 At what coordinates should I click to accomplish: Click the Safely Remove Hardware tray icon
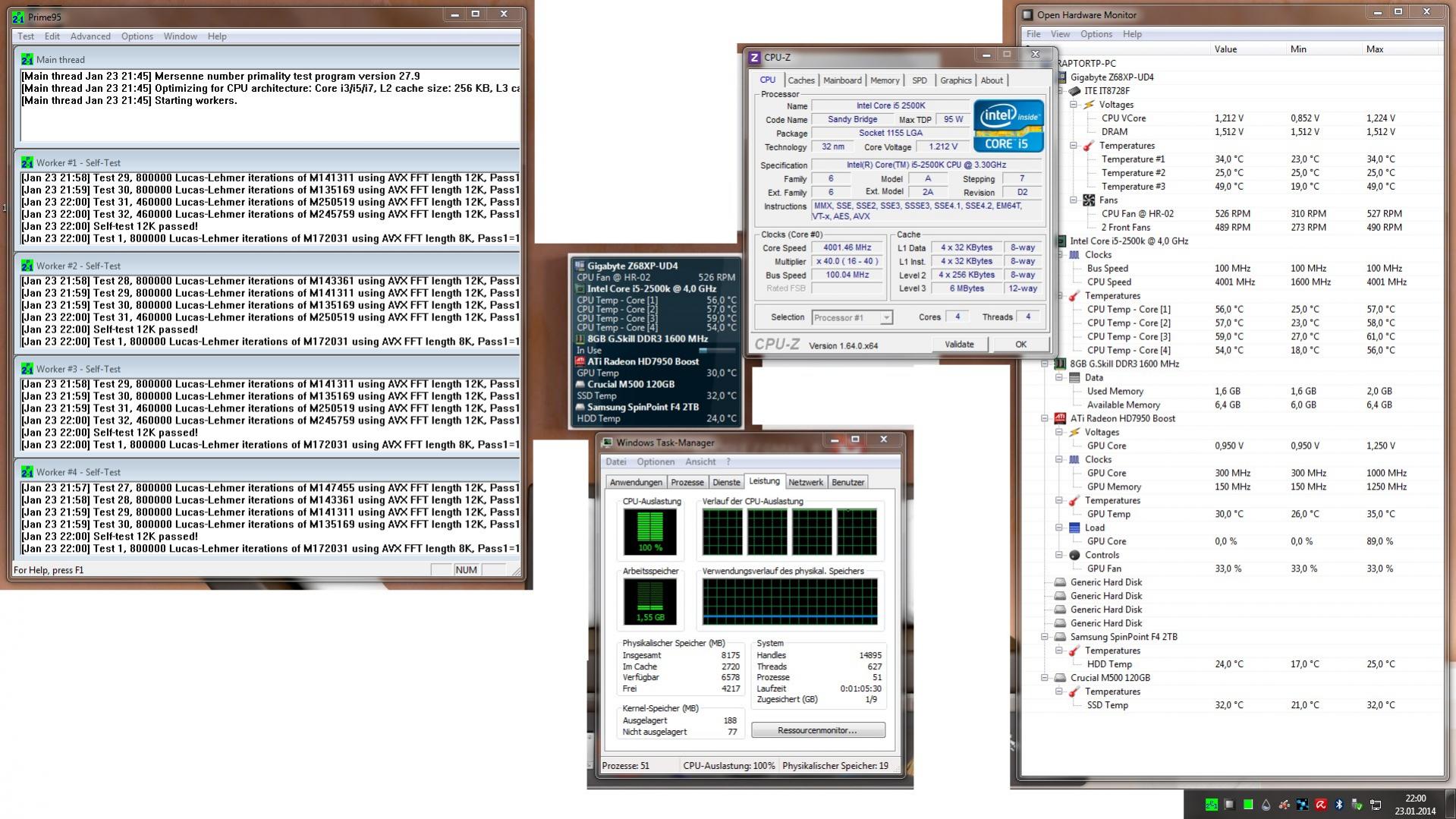(x=1357, y=805)
